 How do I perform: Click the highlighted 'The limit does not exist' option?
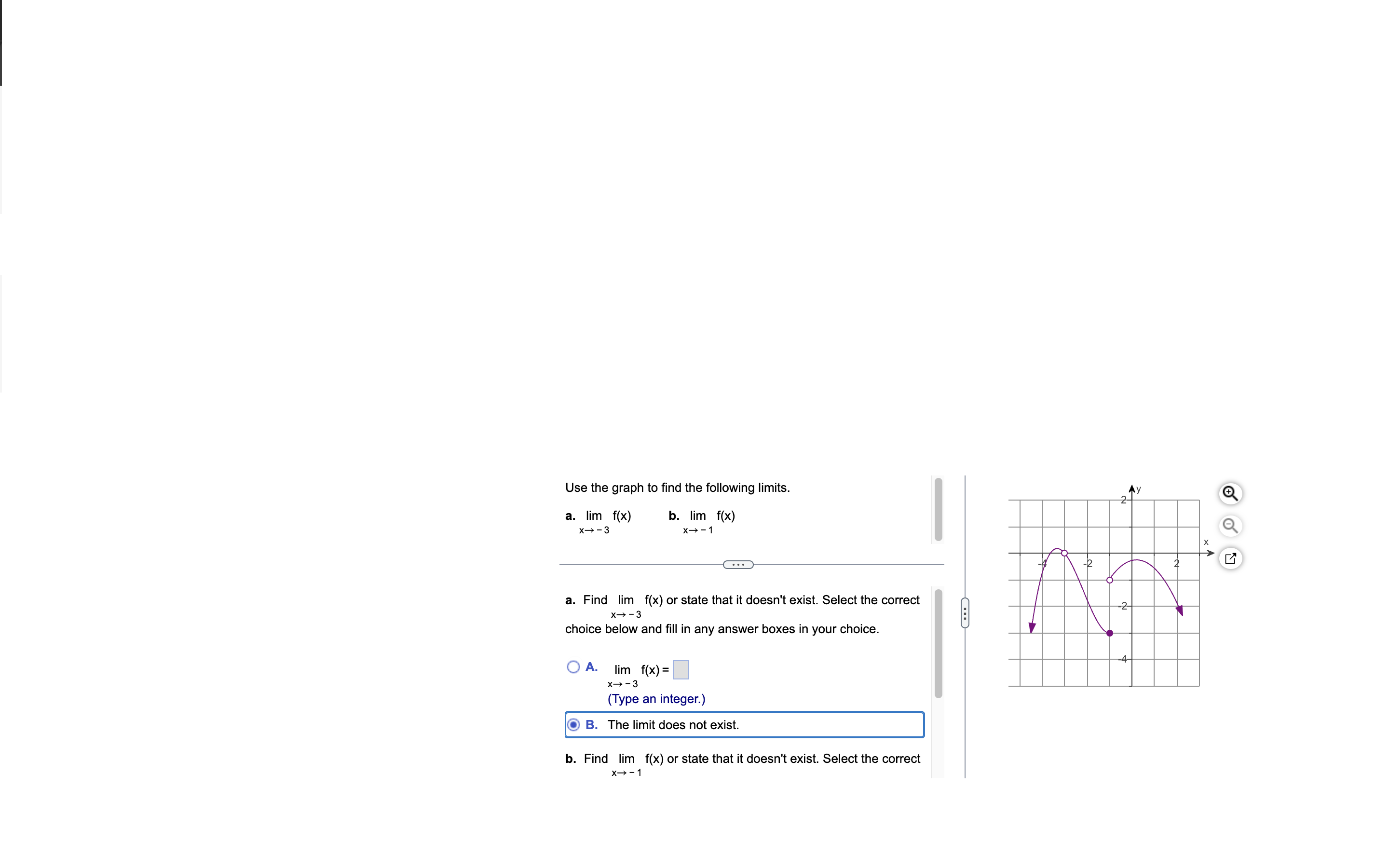[673, 724]
